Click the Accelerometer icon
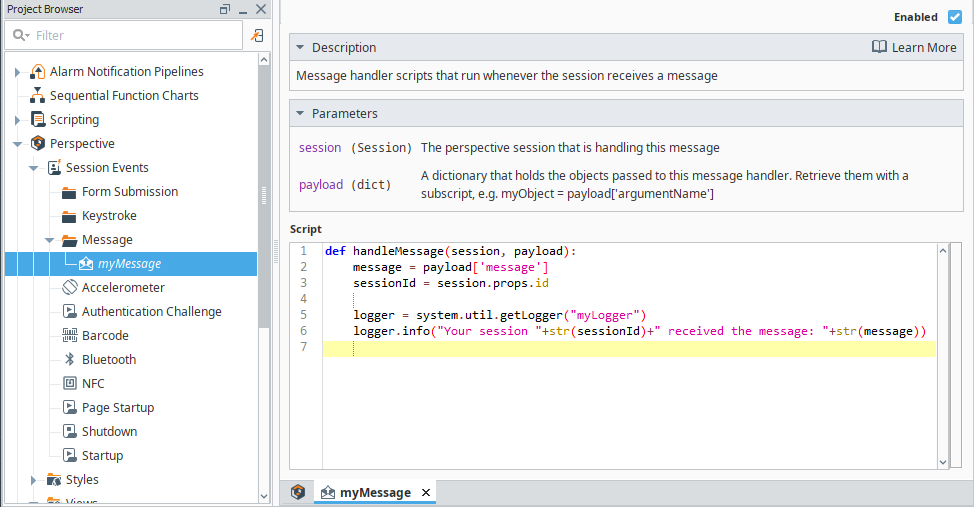Viewport: 974px width, 507px height. tap(70, 288)
